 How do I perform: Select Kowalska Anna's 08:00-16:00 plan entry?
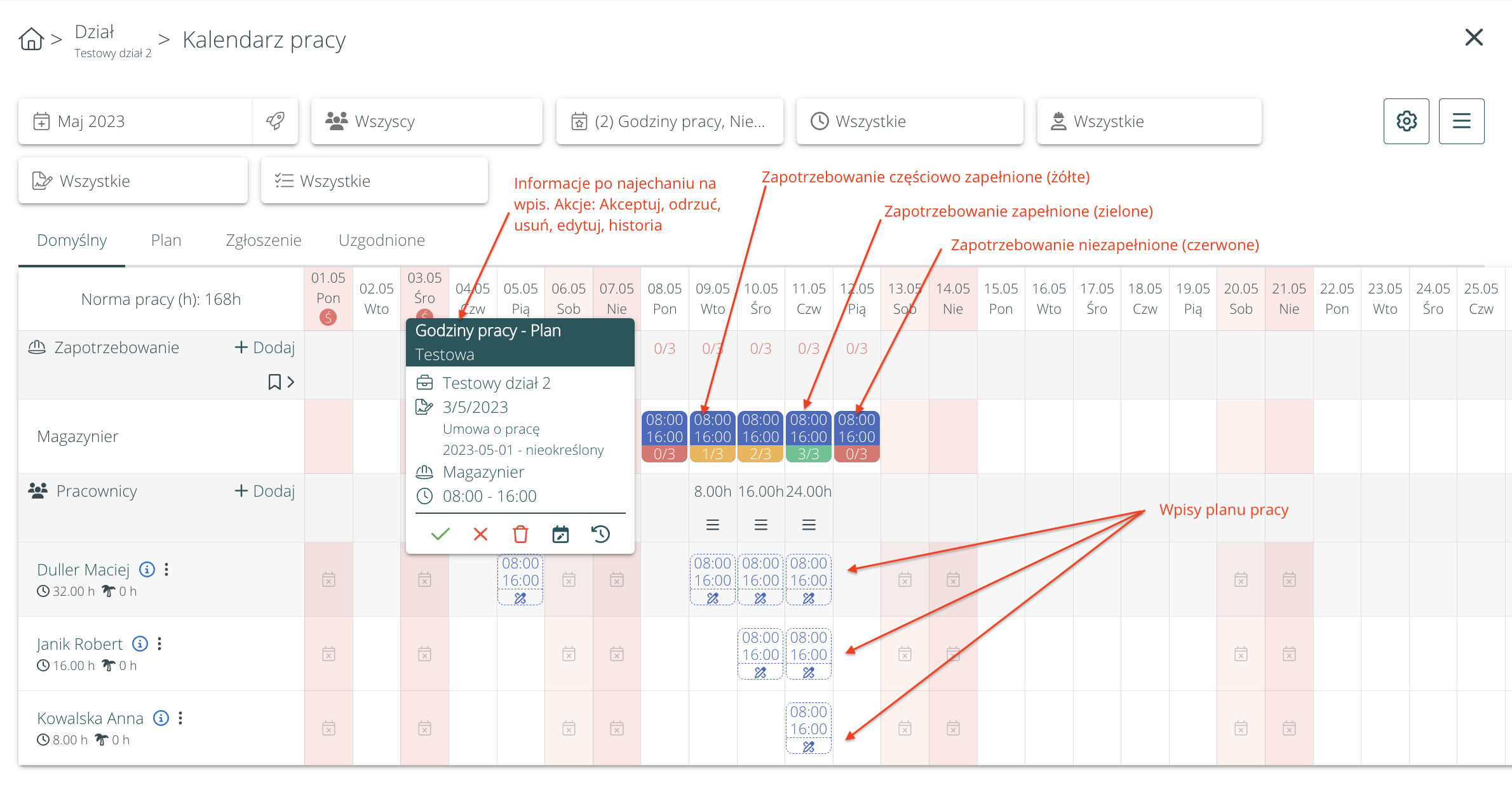point(808,721)
